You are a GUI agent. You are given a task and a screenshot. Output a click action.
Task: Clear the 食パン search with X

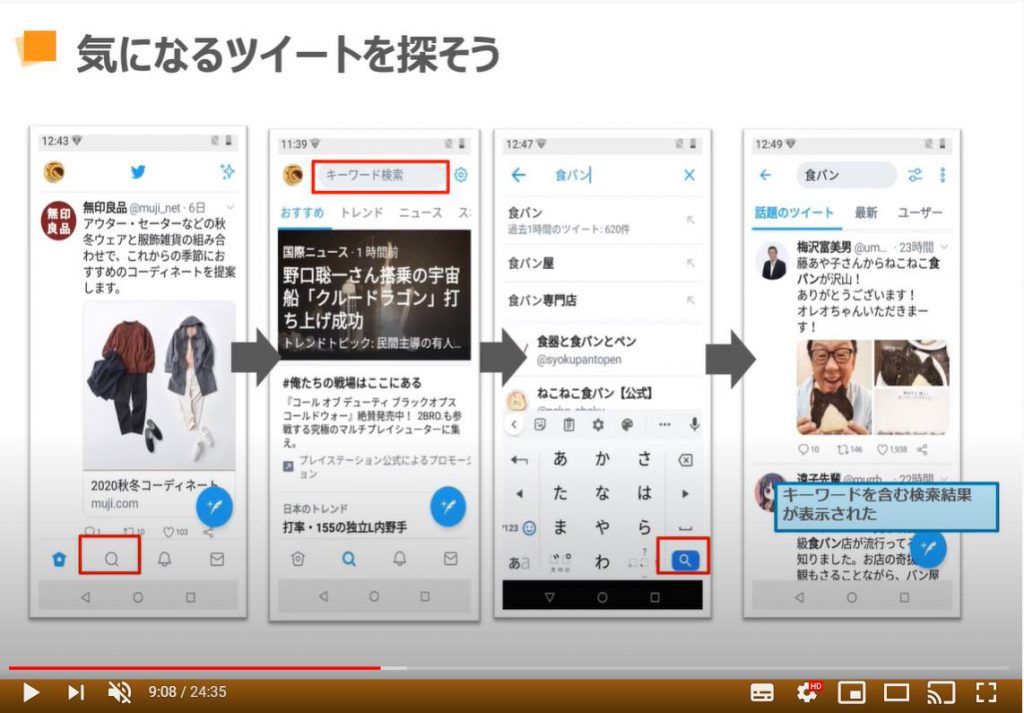click(689, 175)
